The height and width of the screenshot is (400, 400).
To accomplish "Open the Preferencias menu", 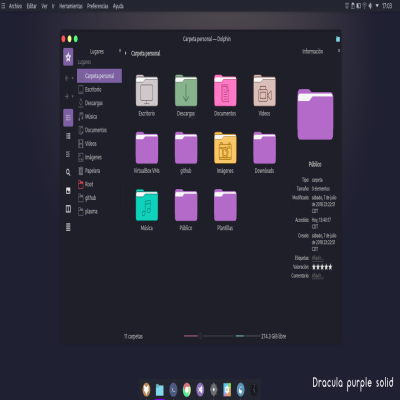I will click(98, 6).
